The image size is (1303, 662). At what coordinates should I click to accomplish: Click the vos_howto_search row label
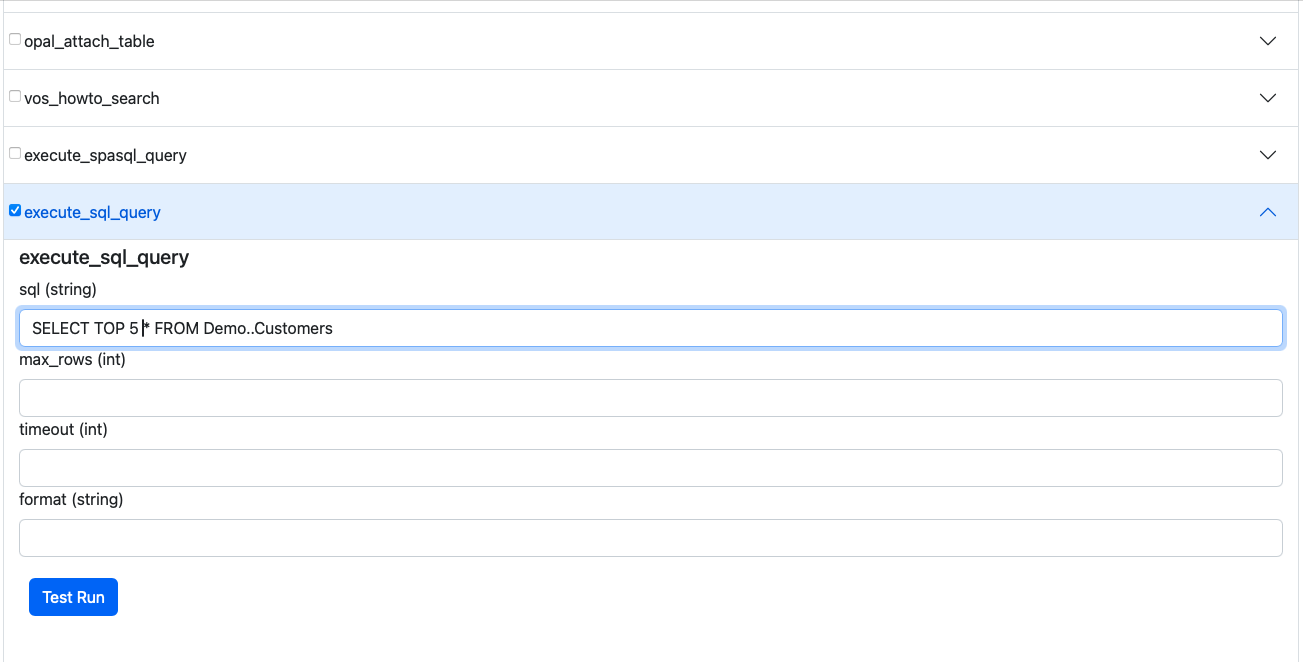tap(92, 98)
